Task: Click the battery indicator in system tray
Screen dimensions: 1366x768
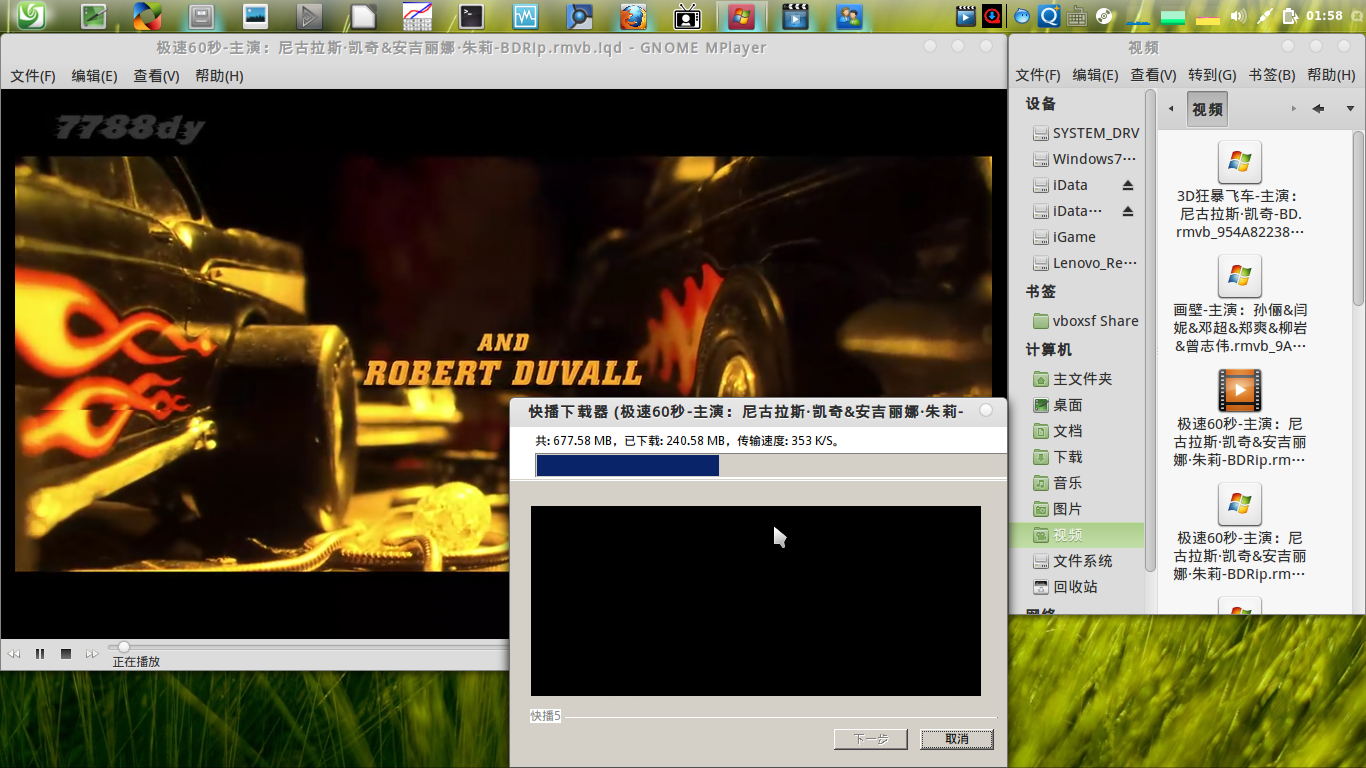Action: [x=1290, y=15]
